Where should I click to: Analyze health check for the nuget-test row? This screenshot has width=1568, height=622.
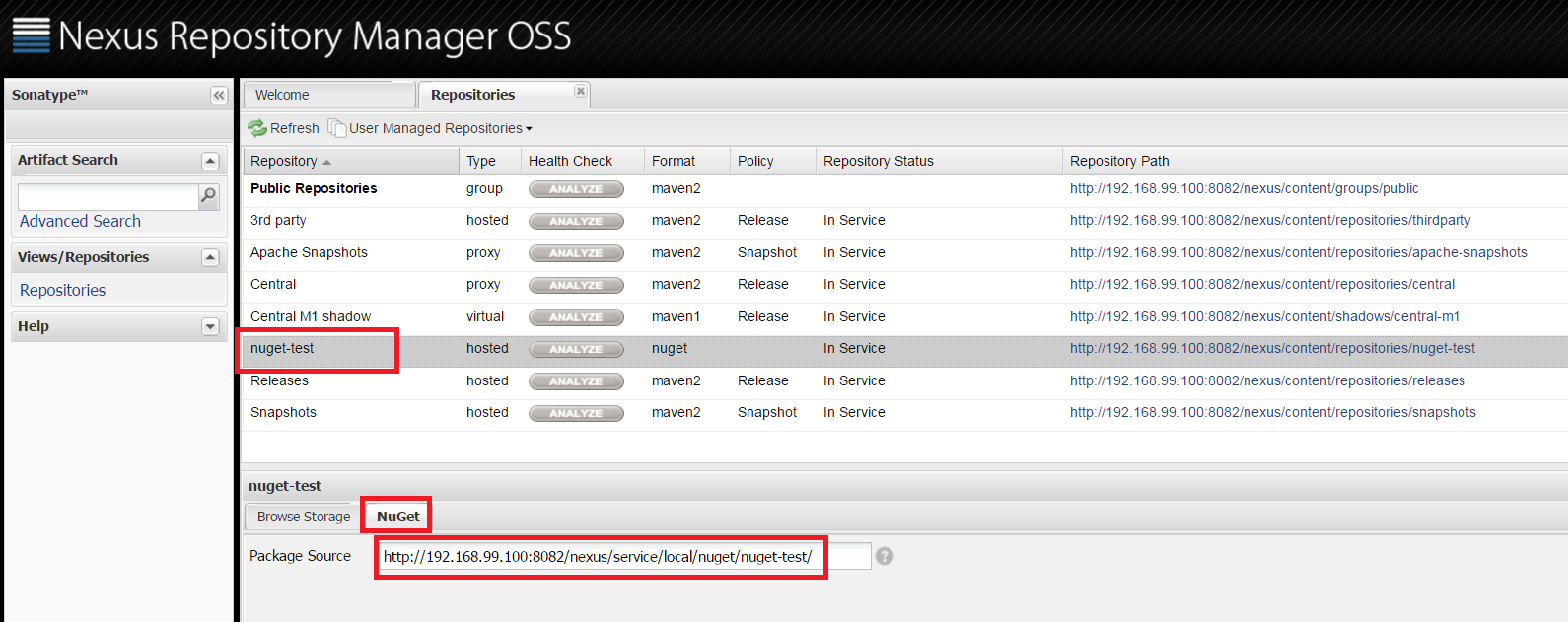[576, 349]
